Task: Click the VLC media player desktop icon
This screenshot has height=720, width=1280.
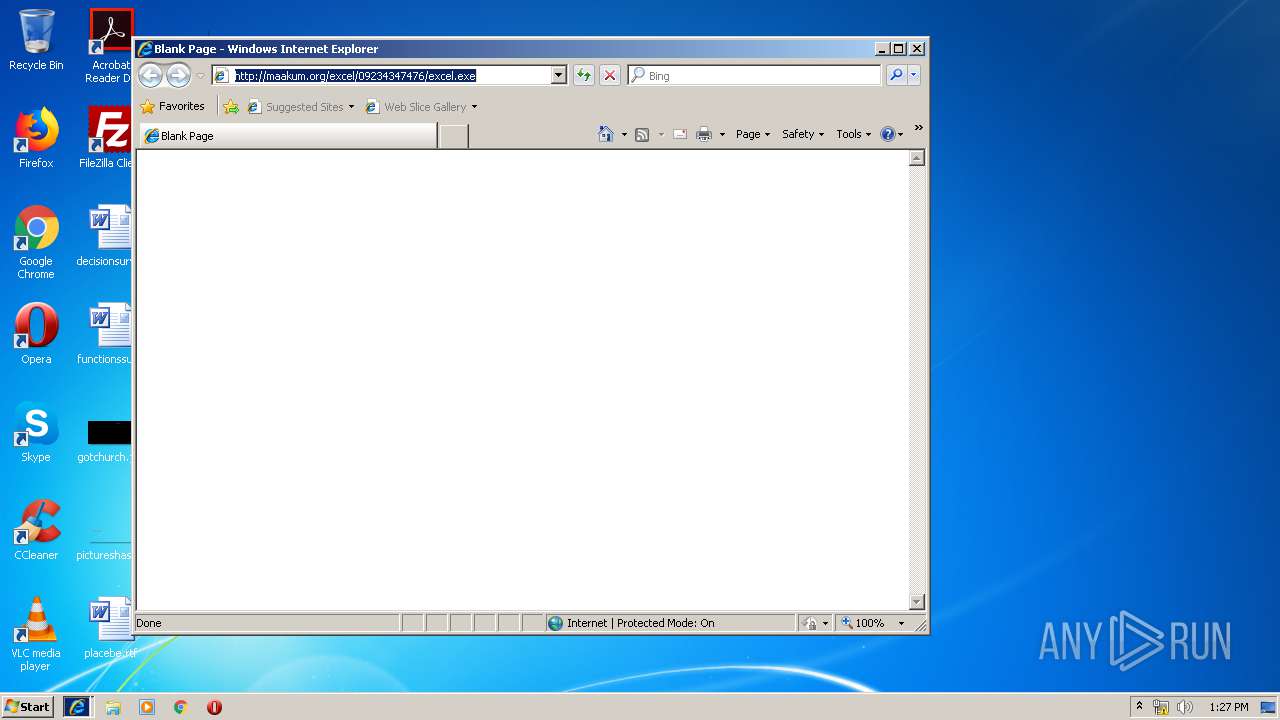Action: pos(36,634)
